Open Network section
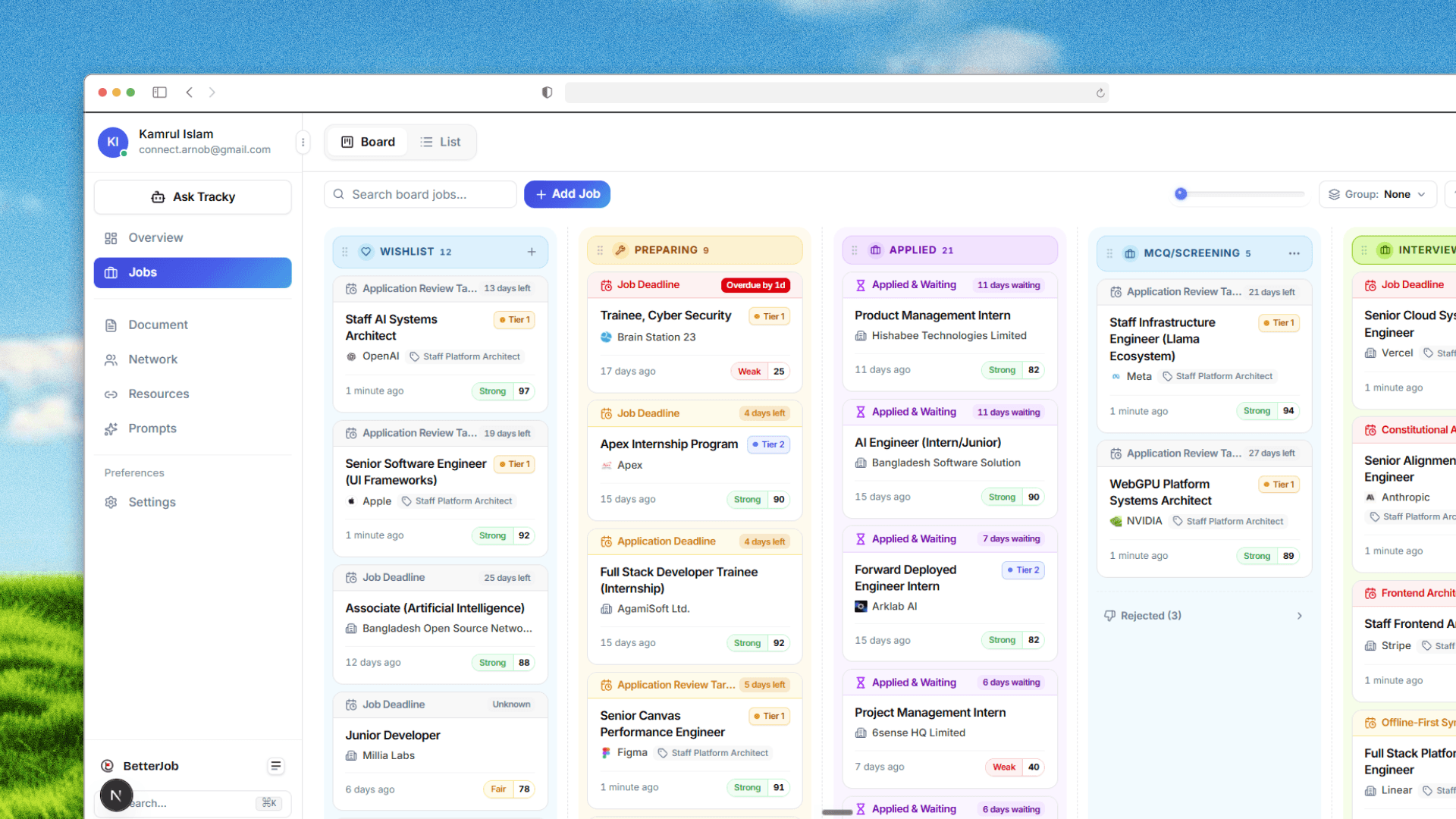 tap(193, 359)
